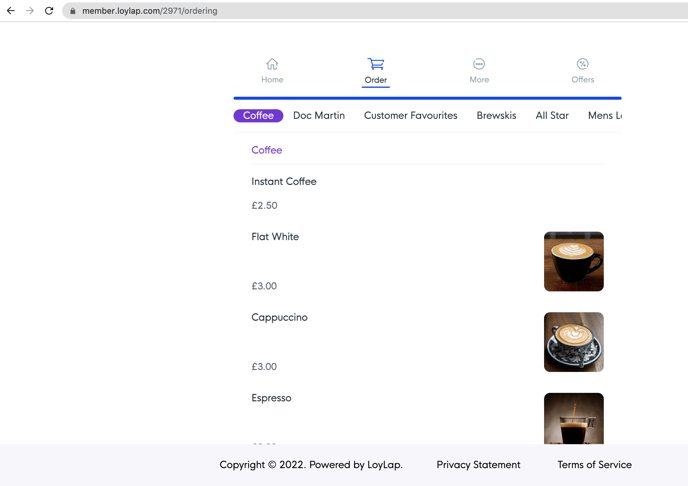Click the browser forward arrow
The height and width of the screenshot is (486, 688).
tap(30, 11)
